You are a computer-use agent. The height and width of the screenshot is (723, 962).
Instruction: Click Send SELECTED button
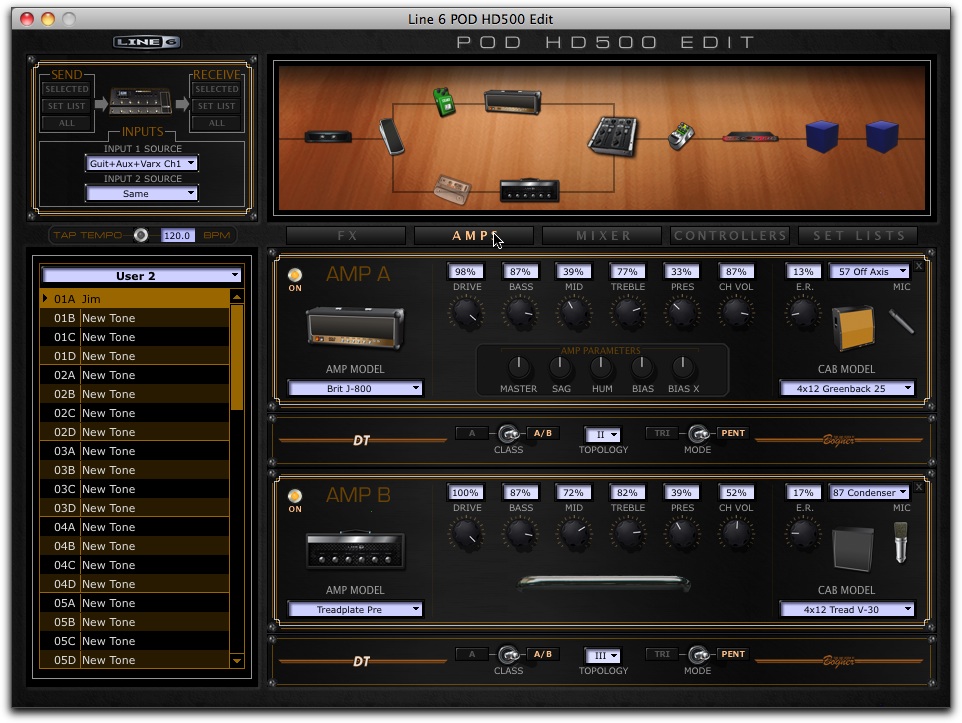[x=66, y=89]
